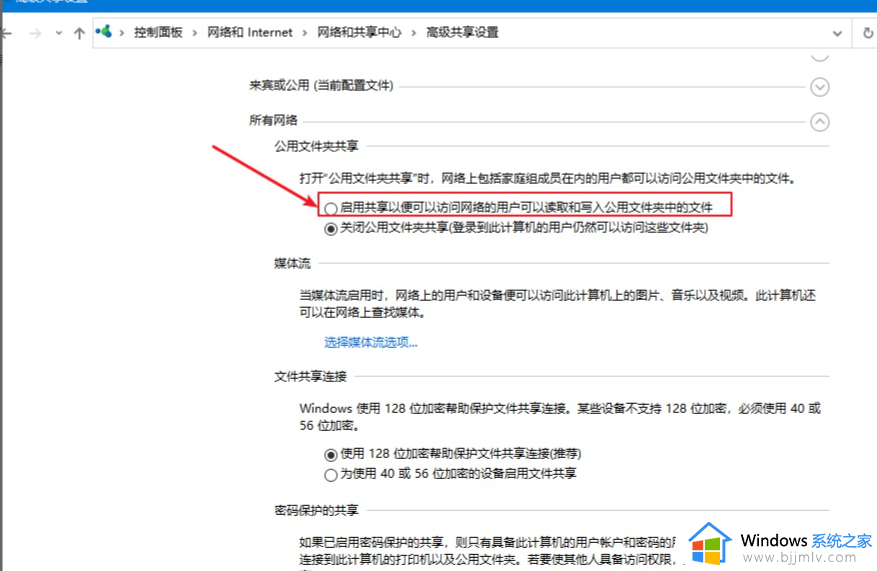Click 文件共享连接 section title
Image resolution: width=877 pixels, height=571 pixels.
click(310, 377)
